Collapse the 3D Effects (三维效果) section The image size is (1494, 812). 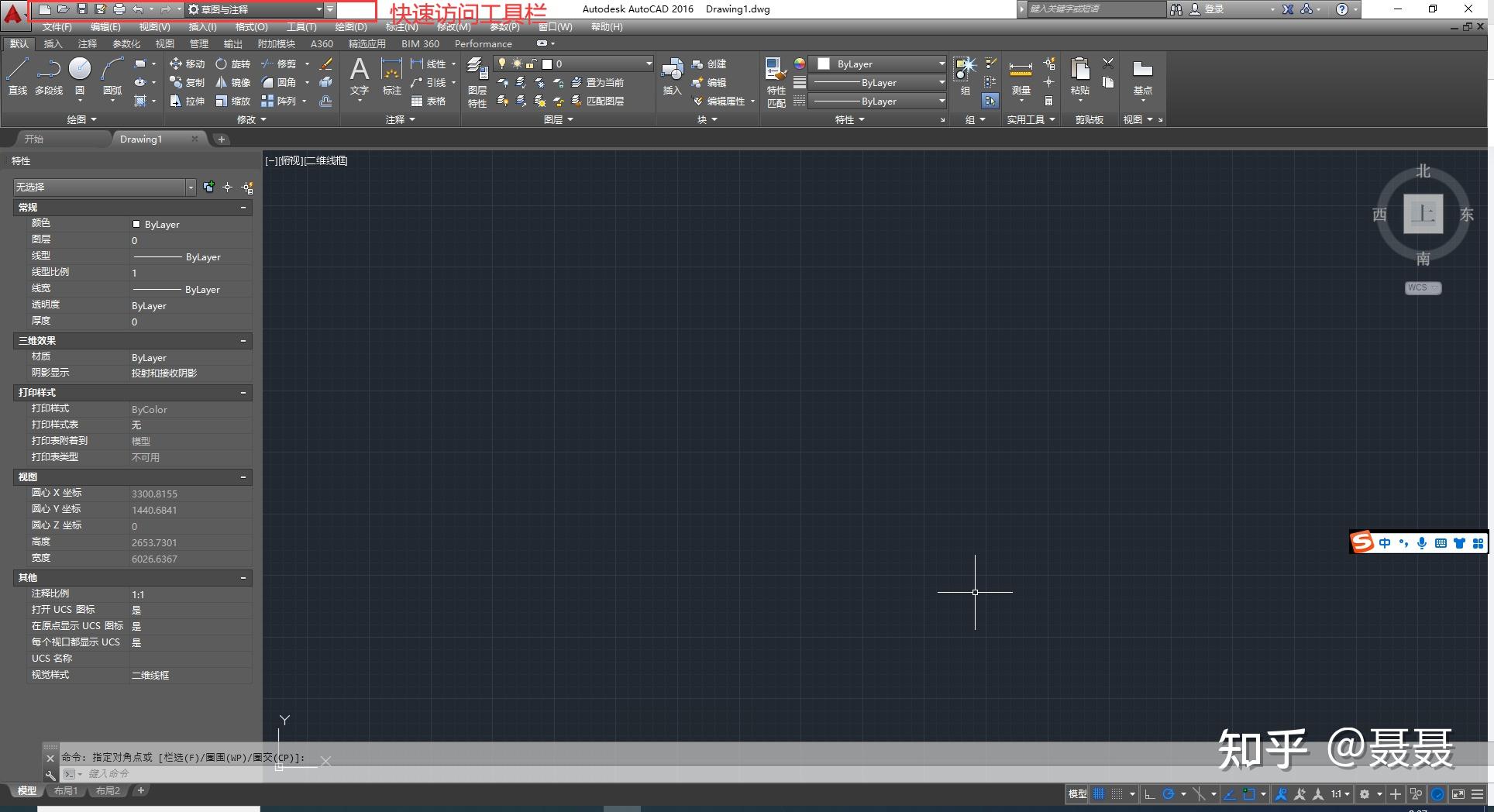tap(243, 341)
